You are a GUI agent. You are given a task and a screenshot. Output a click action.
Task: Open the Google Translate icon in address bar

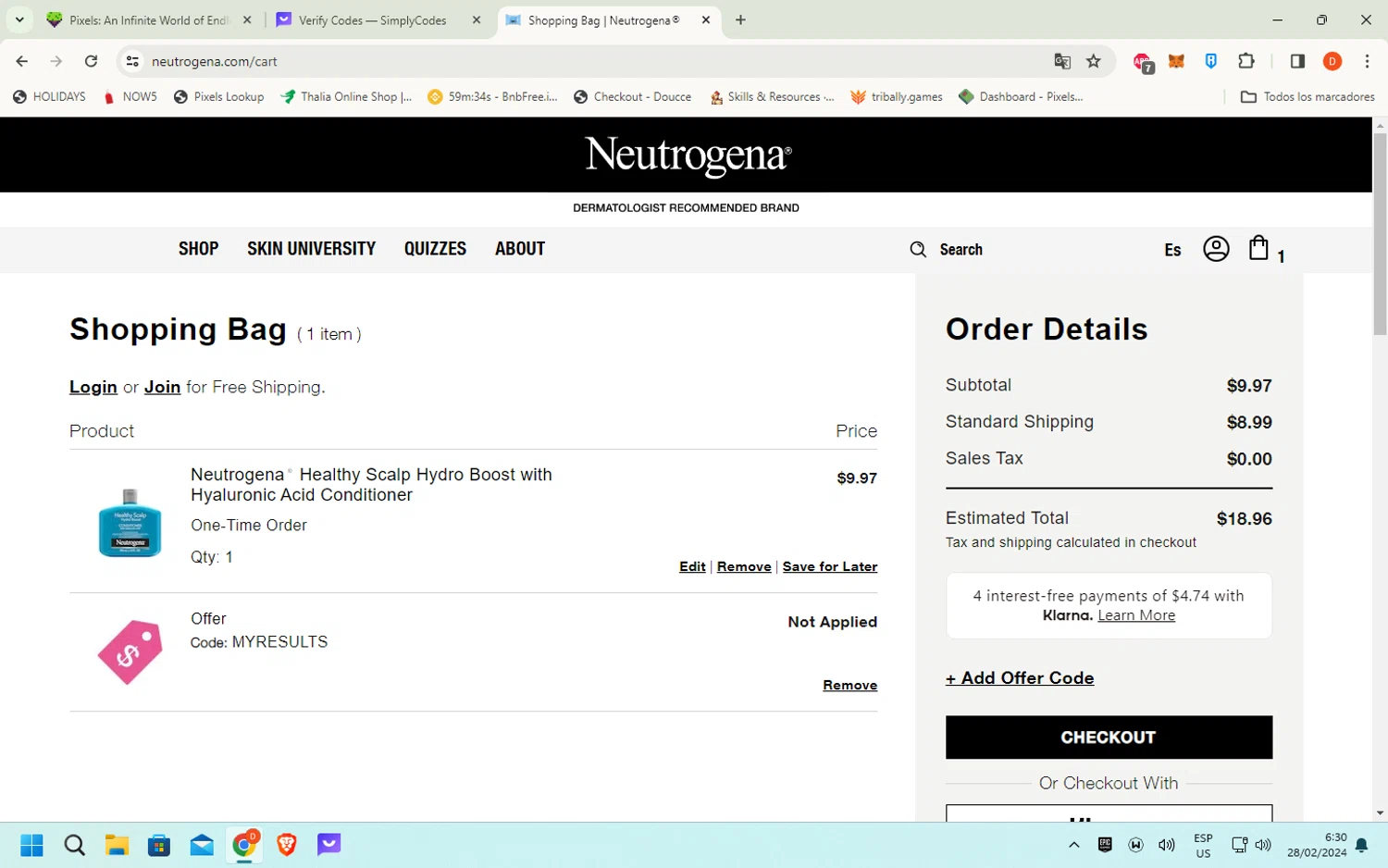[1062, 61]
